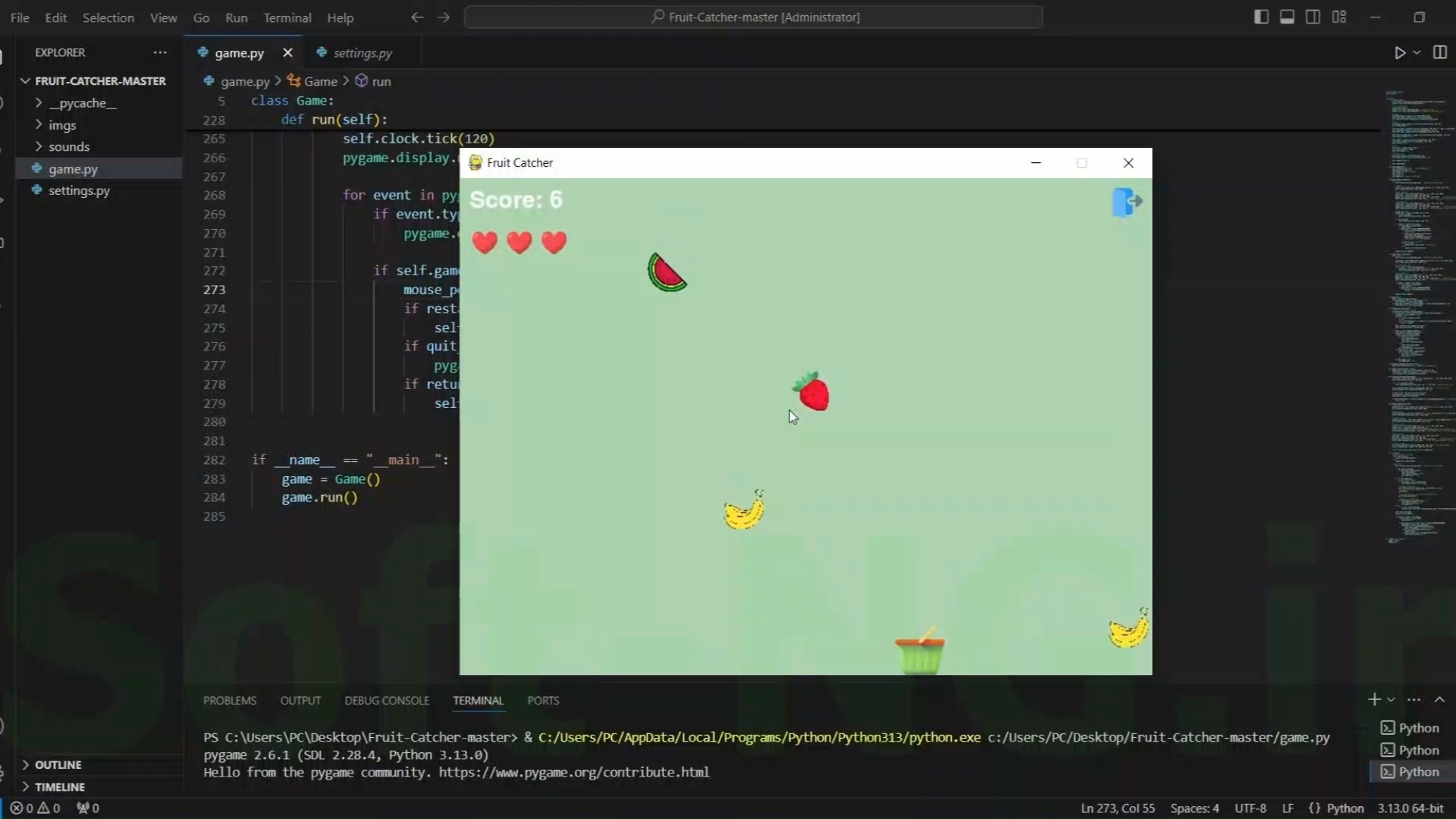Click the New Terminal plus icon

point(1373,699)
